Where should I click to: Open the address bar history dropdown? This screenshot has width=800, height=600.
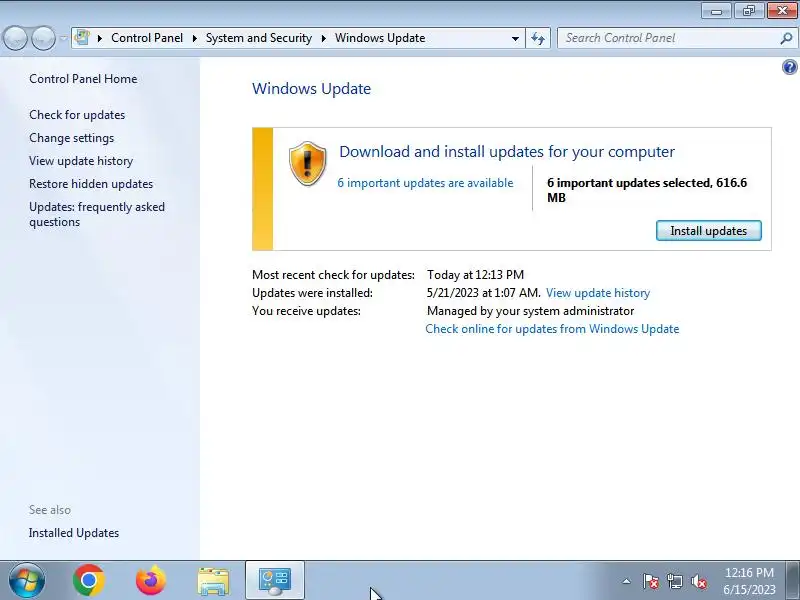[515, 38]
